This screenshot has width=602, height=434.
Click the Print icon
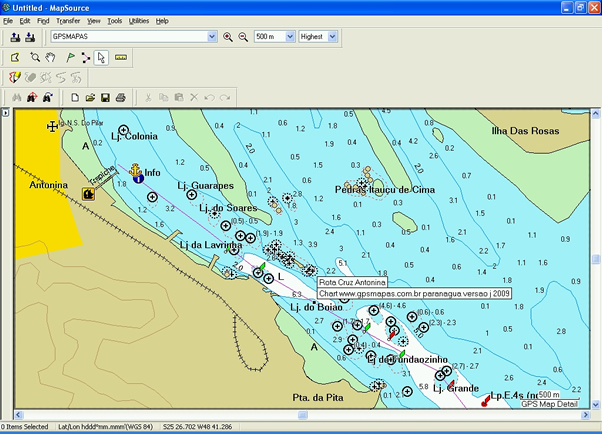point(120,97)
